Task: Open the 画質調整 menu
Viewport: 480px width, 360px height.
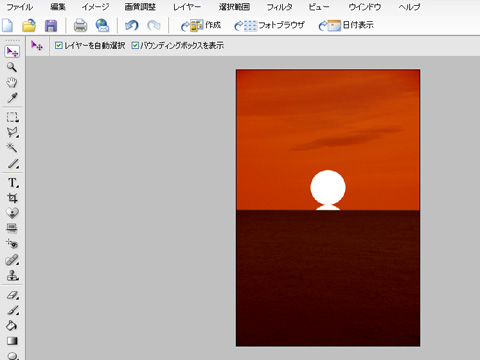Action: [140, 7]
